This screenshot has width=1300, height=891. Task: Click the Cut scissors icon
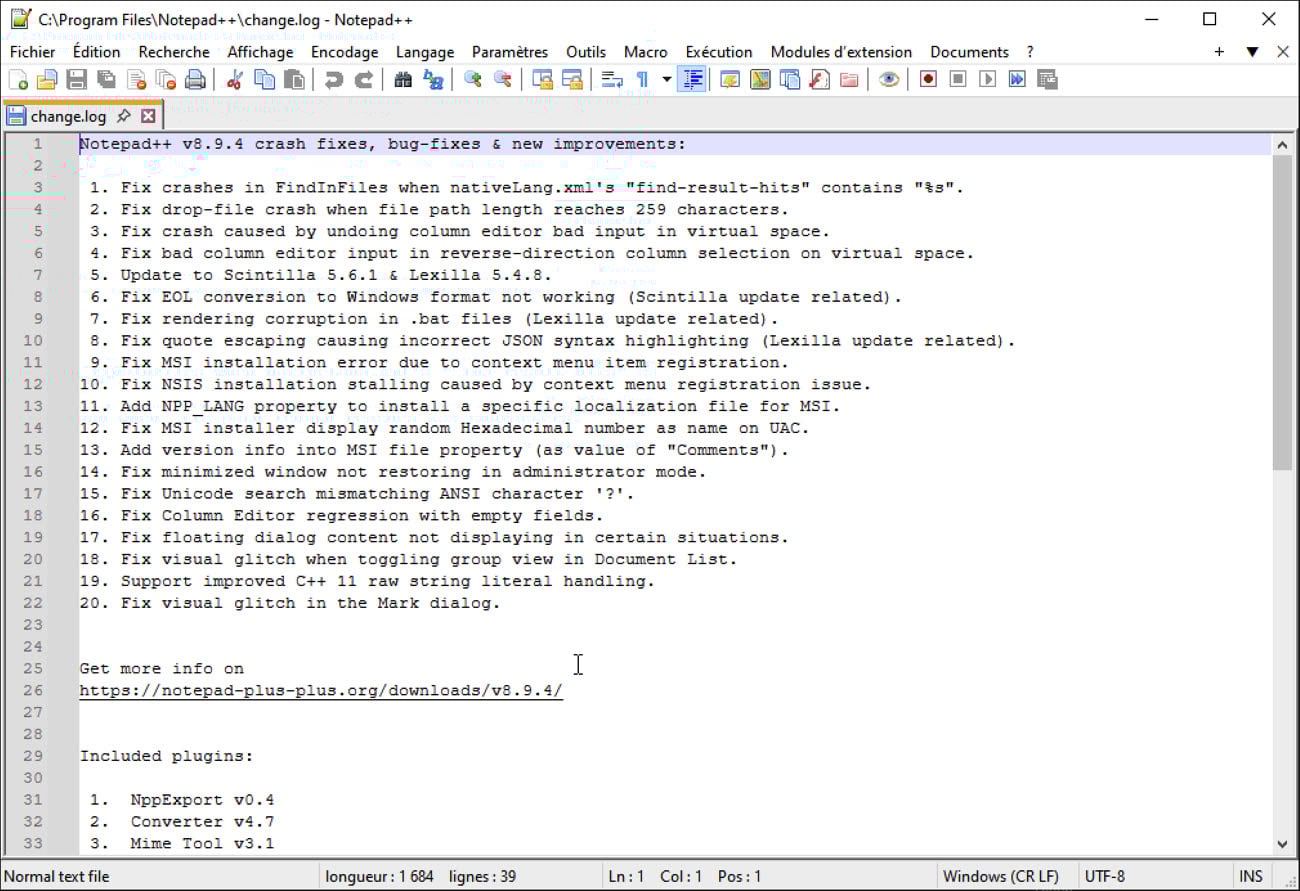tap(234, 80)
